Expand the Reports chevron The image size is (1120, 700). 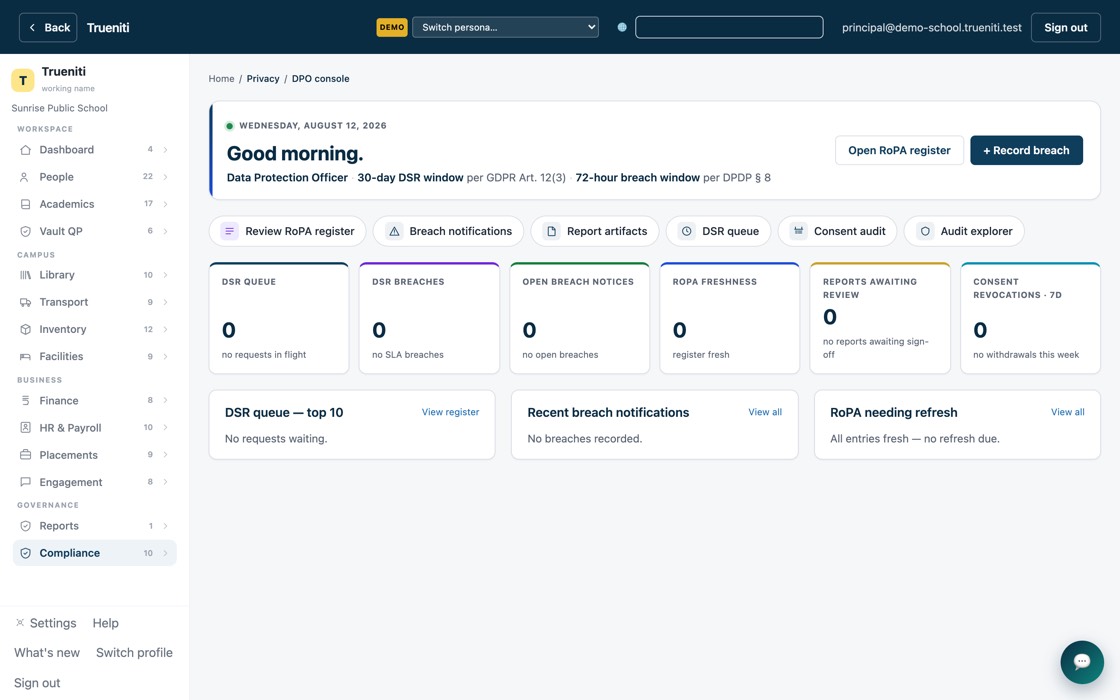(166, 526)
